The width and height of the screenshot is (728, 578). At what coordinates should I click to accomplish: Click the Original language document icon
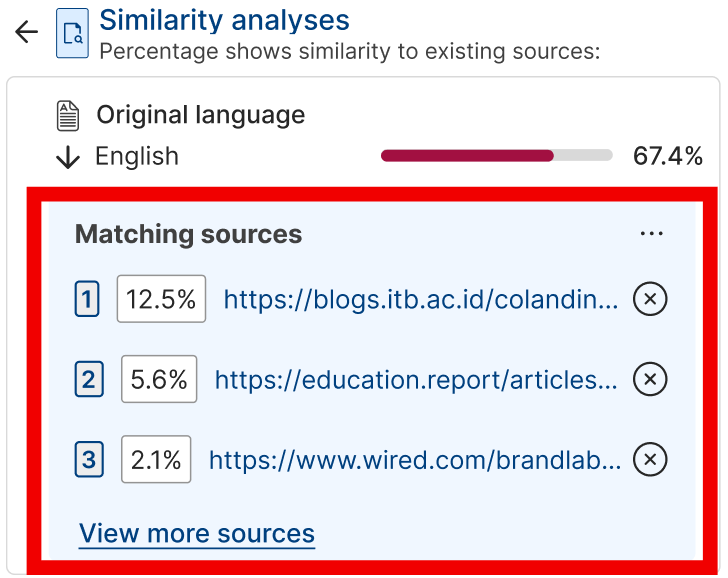[68, 116]
